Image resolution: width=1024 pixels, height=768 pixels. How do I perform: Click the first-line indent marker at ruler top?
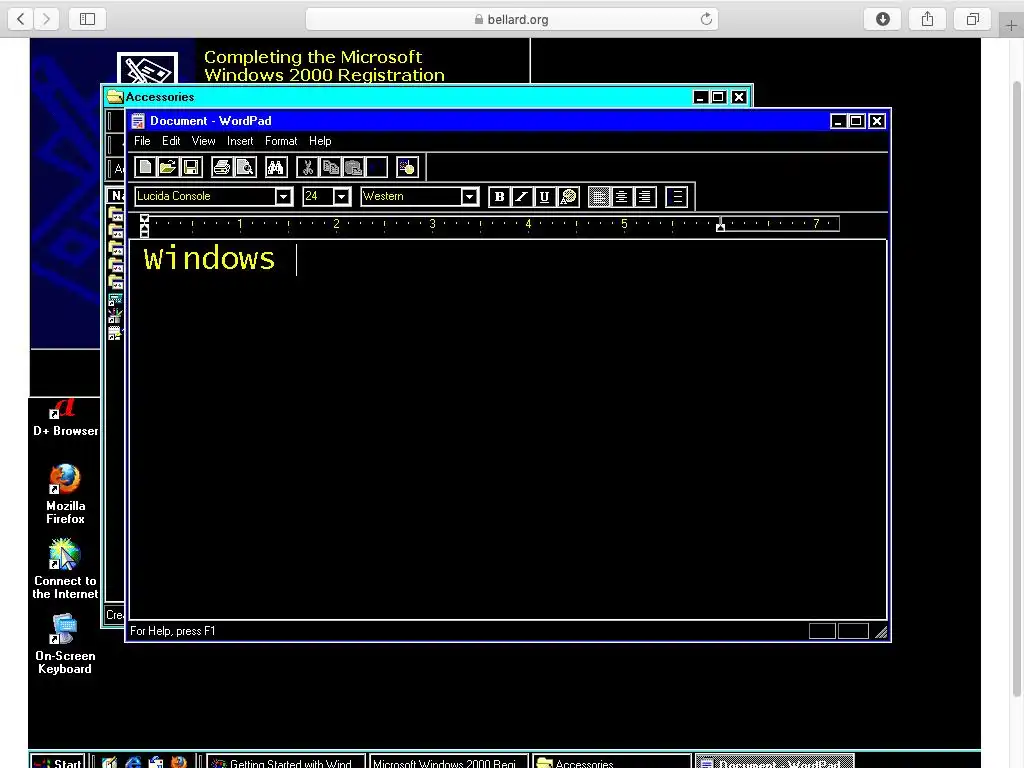(x=145, y=219)
